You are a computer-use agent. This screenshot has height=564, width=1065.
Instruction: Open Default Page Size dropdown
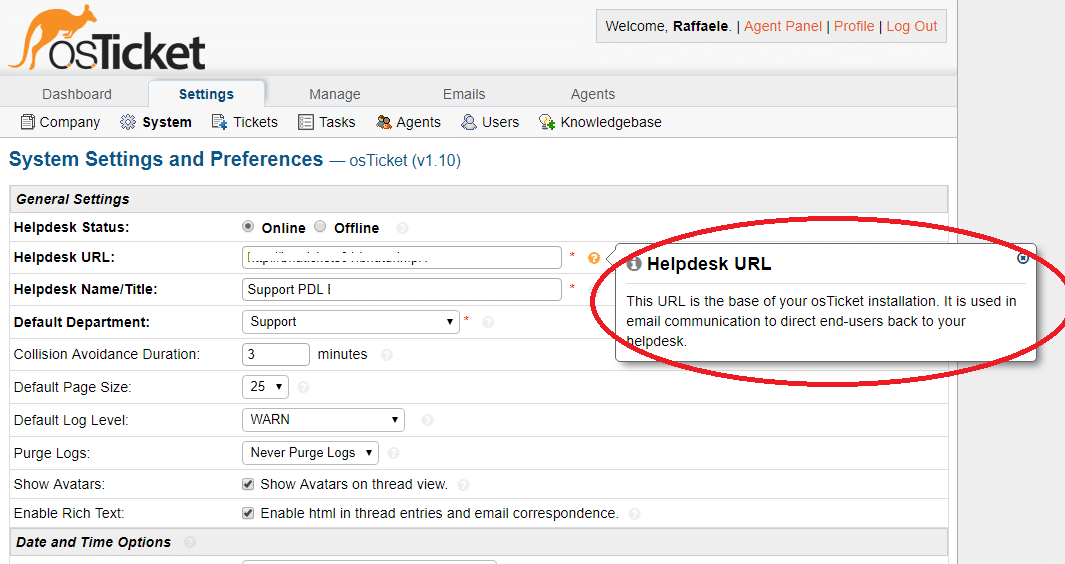point(266,387)
